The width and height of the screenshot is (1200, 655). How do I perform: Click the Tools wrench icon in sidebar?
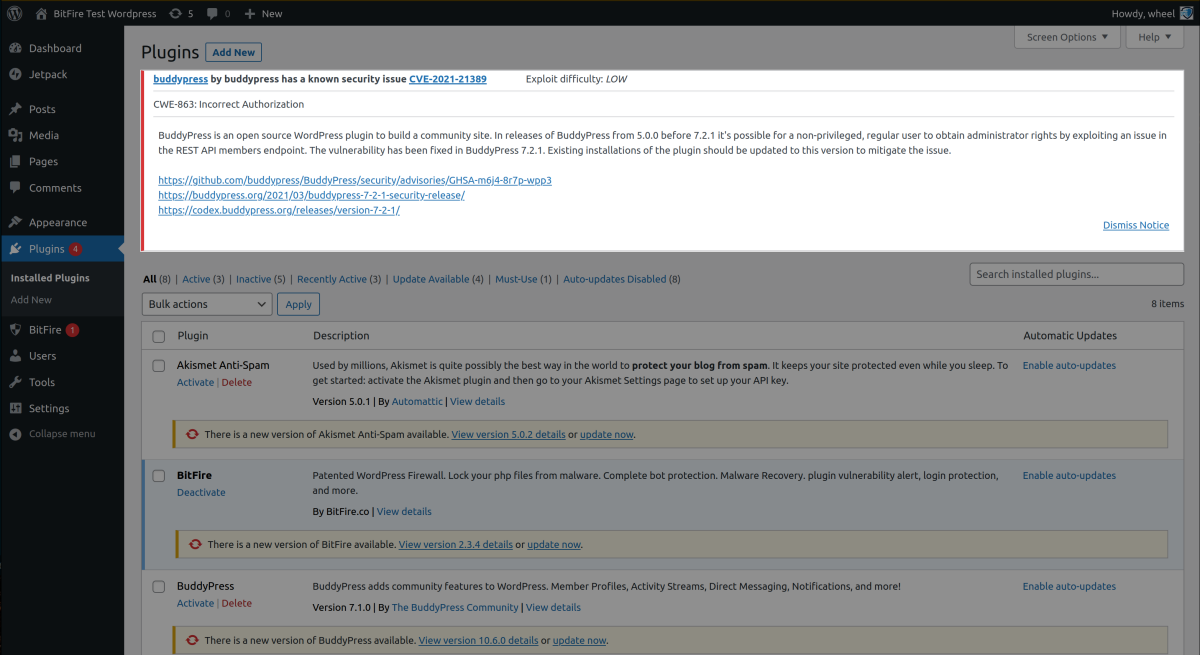click(15, 382)
